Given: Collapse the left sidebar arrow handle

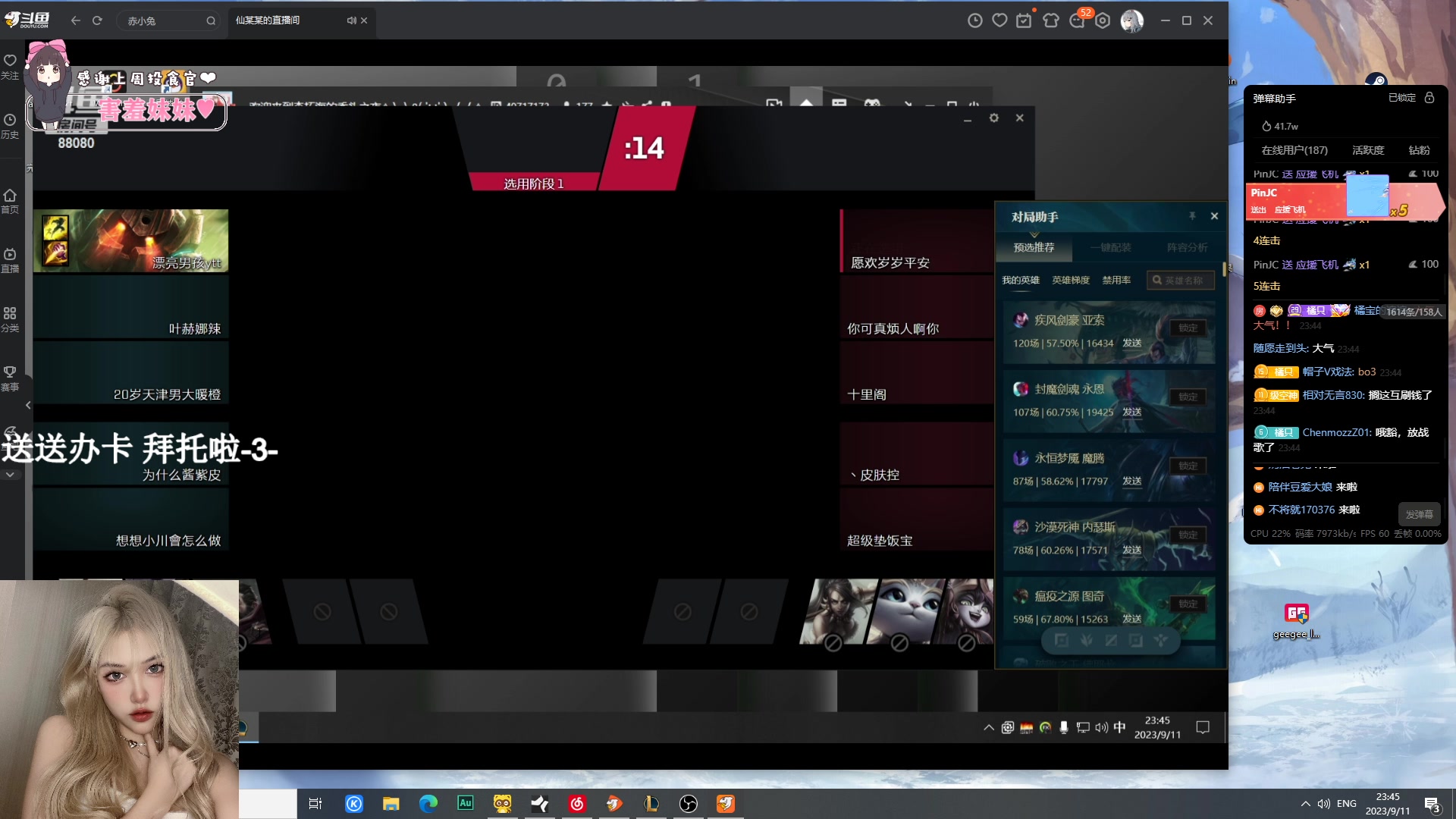Looking at the screenshot, I should click(x=28, y=405).
